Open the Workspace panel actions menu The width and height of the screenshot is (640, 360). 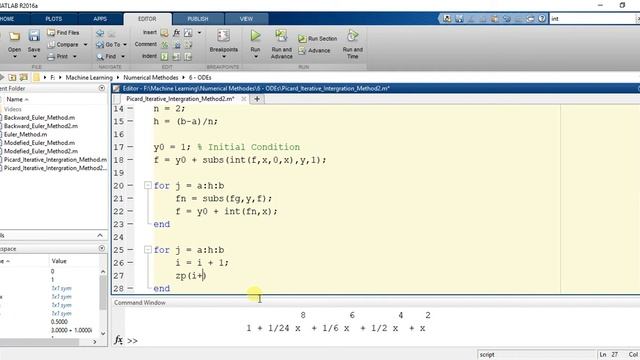pyautogui.click(x=102, y=249)
